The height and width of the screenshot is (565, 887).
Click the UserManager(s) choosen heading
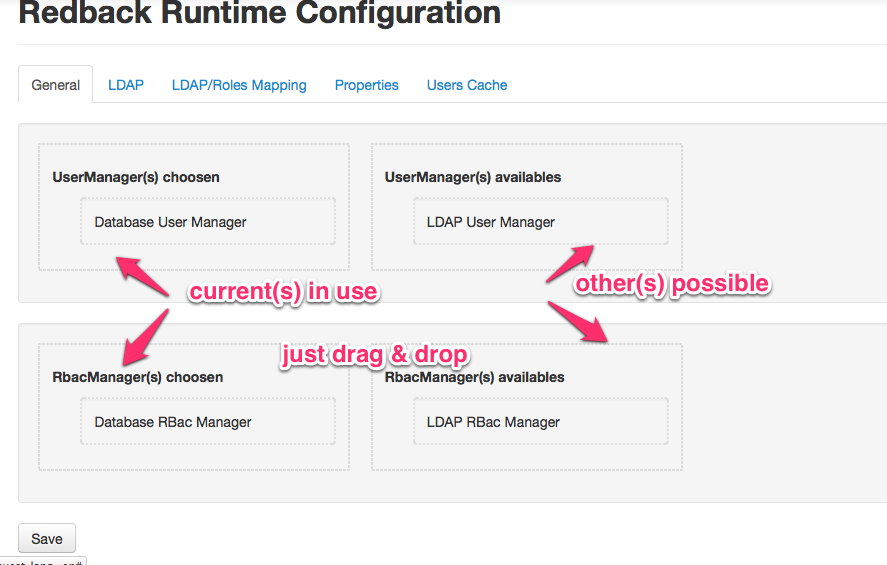(136, 177)
